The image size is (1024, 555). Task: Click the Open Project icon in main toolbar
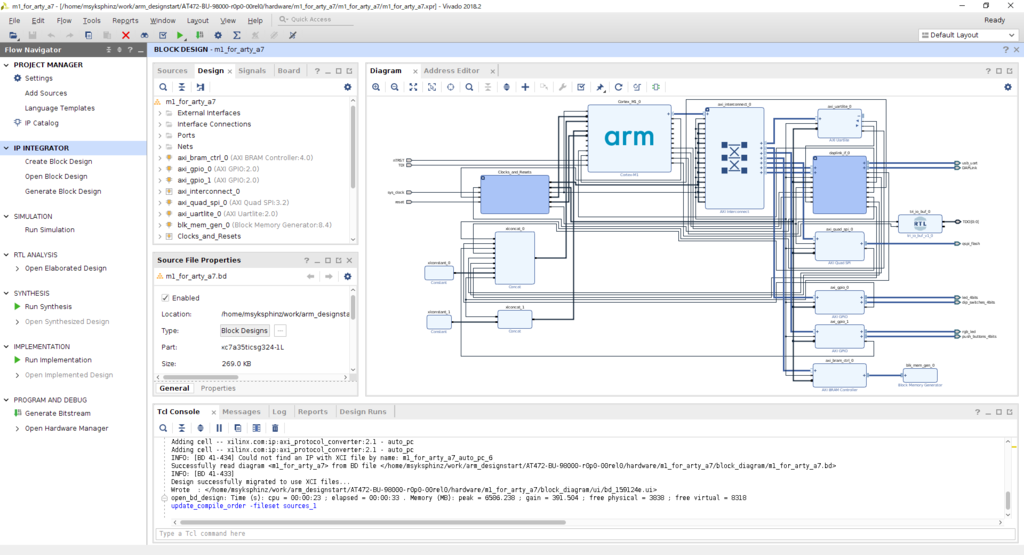coord(13,35)
